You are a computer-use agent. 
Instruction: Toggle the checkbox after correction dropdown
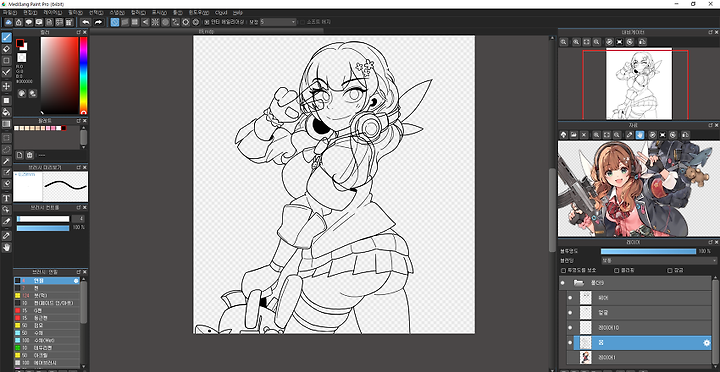tap(302, 22)
